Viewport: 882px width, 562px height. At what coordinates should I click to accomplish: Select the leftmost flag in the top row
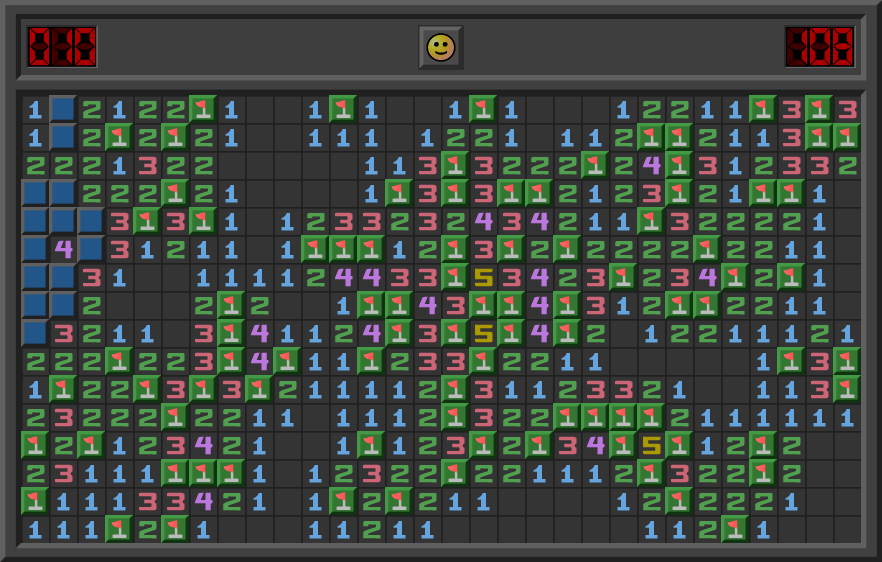(203, 109)
